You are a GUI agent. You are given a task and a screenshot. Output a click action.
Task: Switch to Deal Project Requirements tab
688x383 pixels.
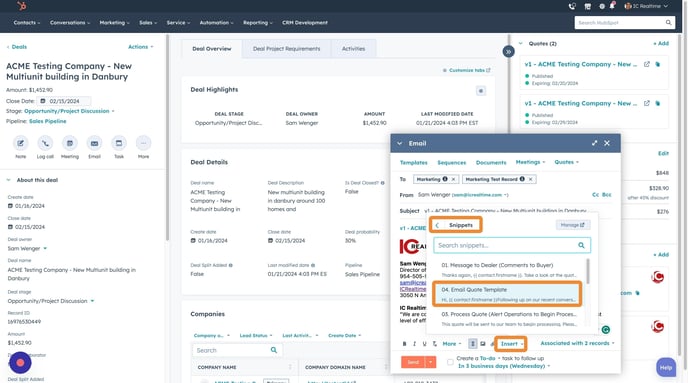point(287,49)
